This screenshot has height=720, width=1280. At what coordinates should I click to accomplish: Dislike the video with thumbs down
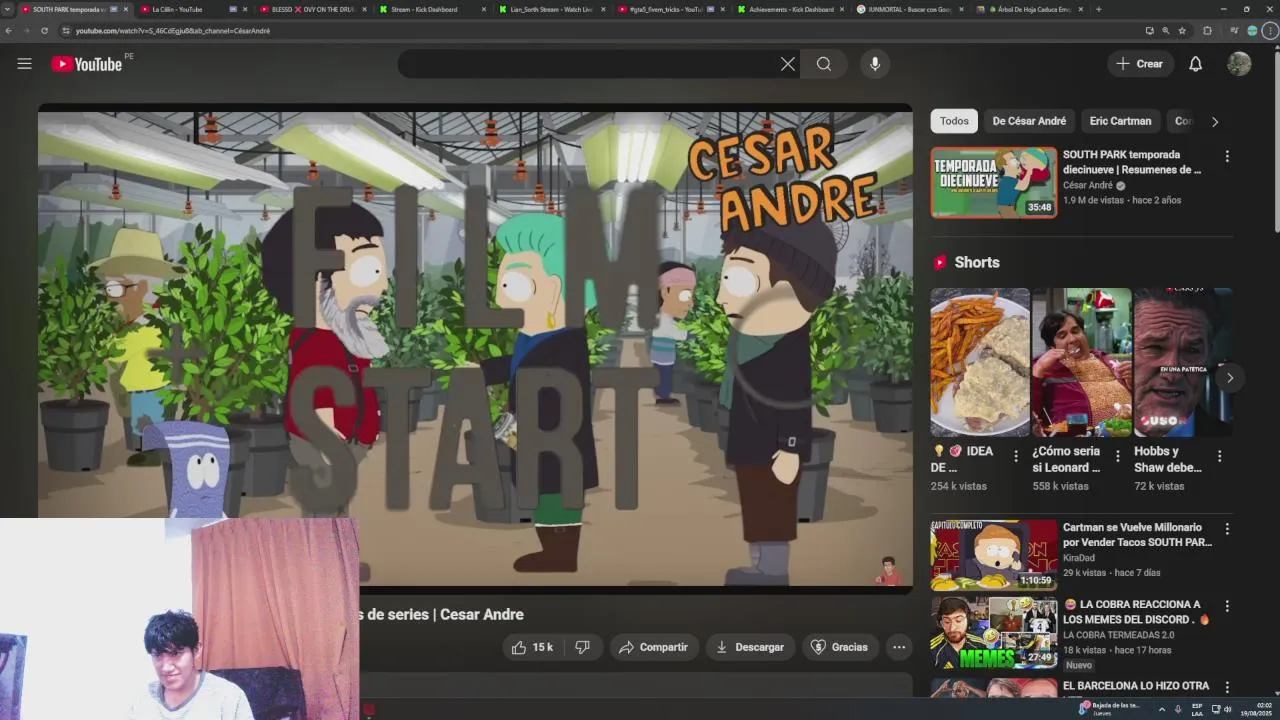coord(583,647)
